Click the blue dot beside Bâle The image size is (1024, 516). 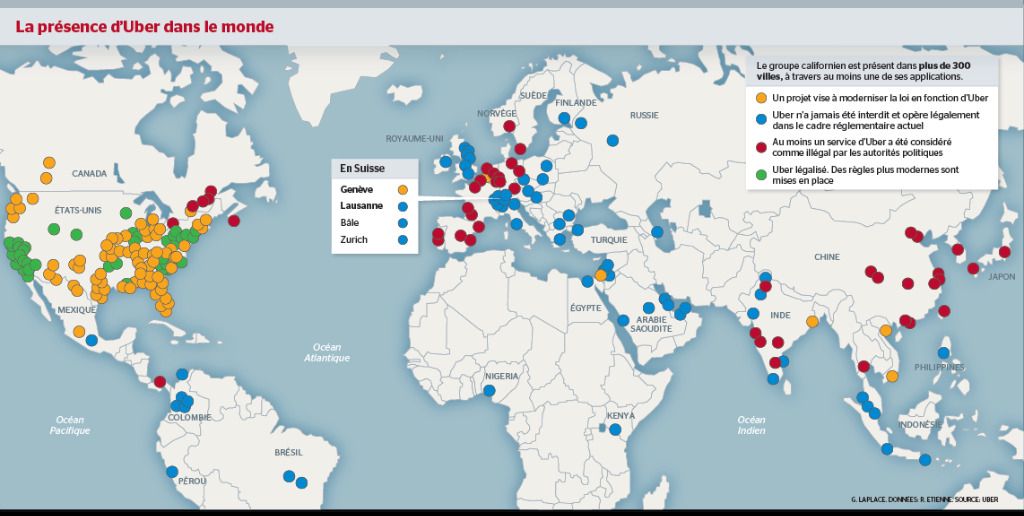[403, 222]
